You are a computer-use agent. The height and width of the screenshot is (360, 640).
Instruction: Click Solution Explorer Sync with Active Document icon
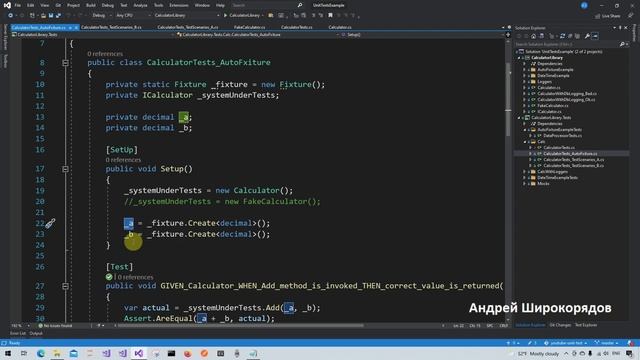coord(562,36)
